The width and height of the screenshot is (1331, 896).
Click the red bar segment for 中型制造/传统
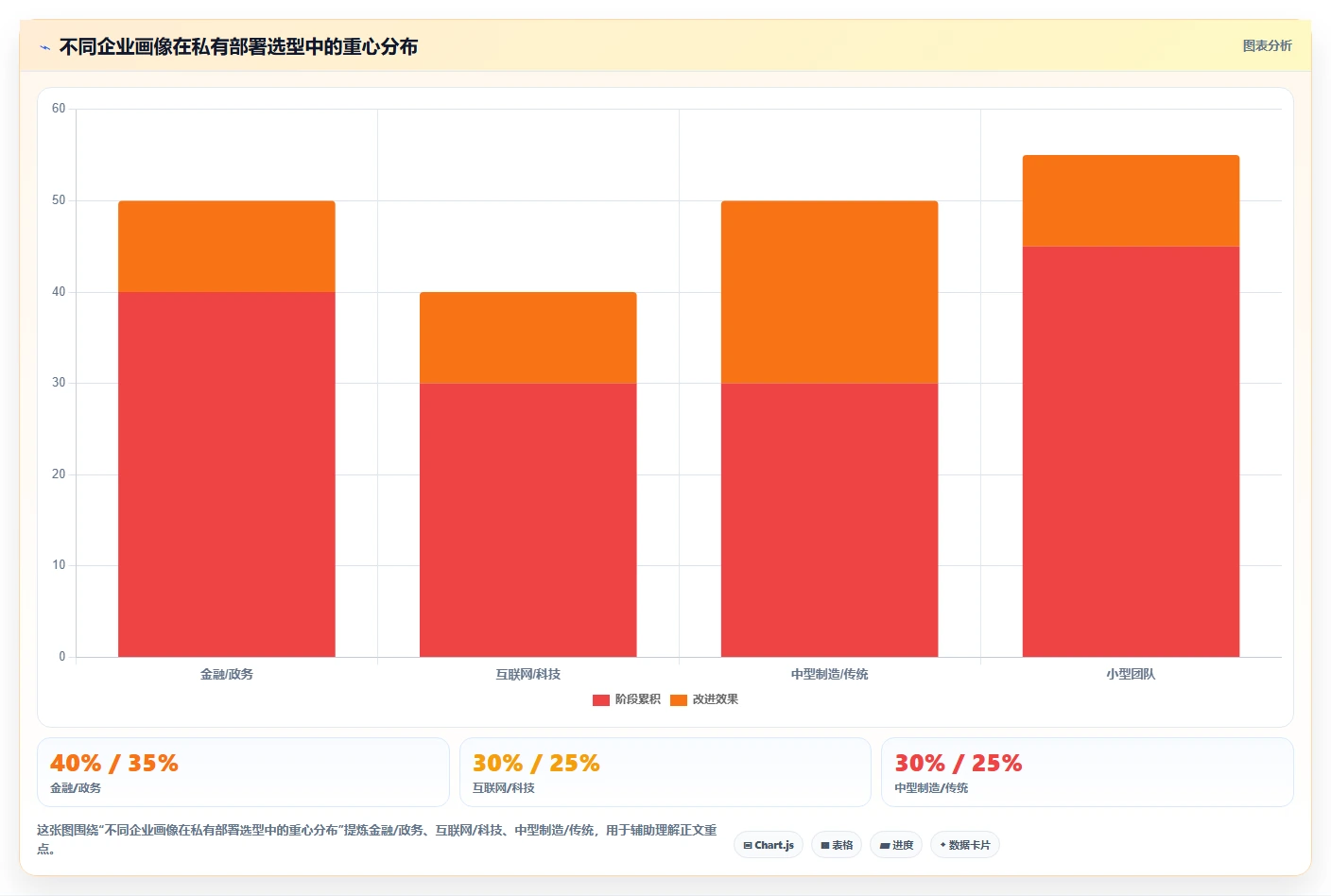[830, 520]
